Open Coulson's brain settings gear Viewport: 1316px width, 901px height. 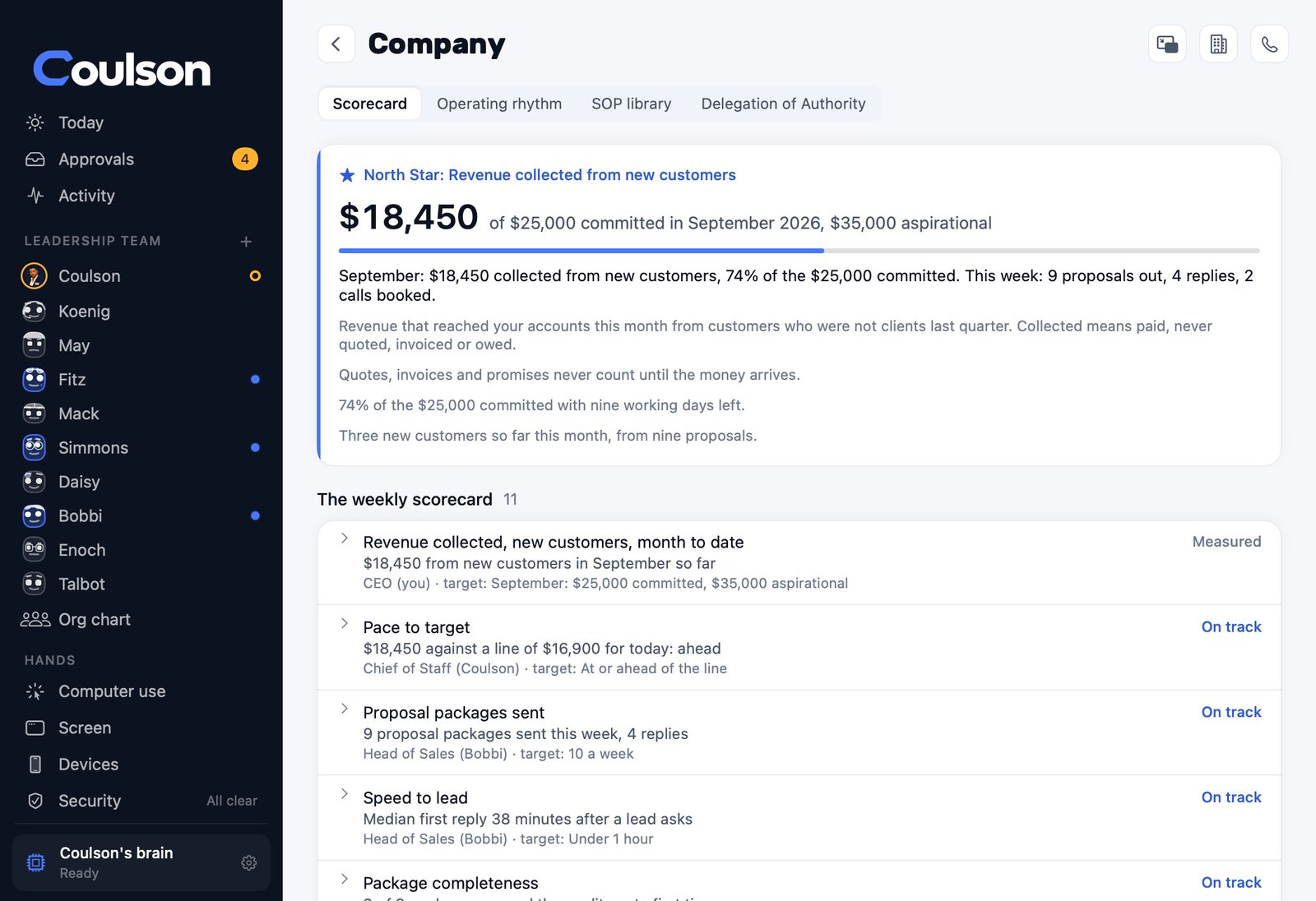point(249,862)
